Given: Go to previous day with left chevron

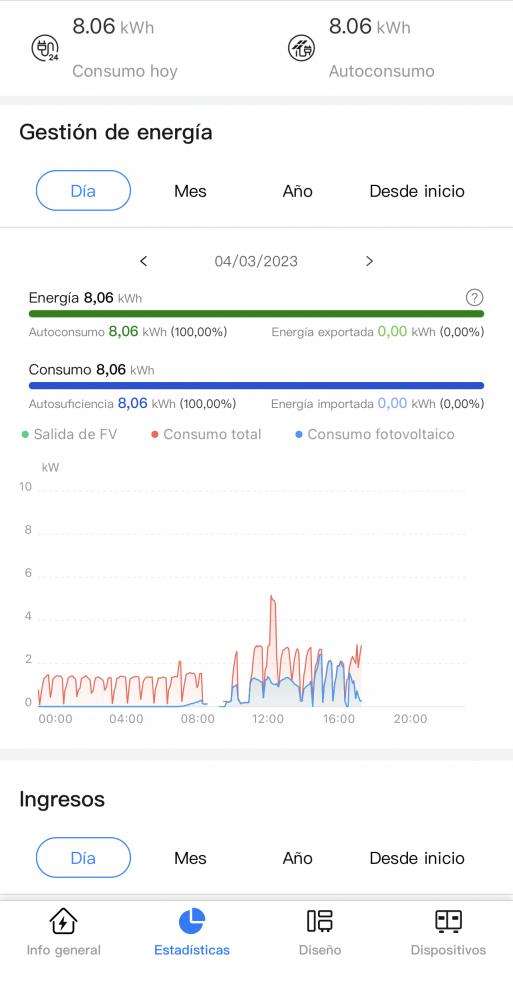Looking at the screenshot, I should click(144, 261).
